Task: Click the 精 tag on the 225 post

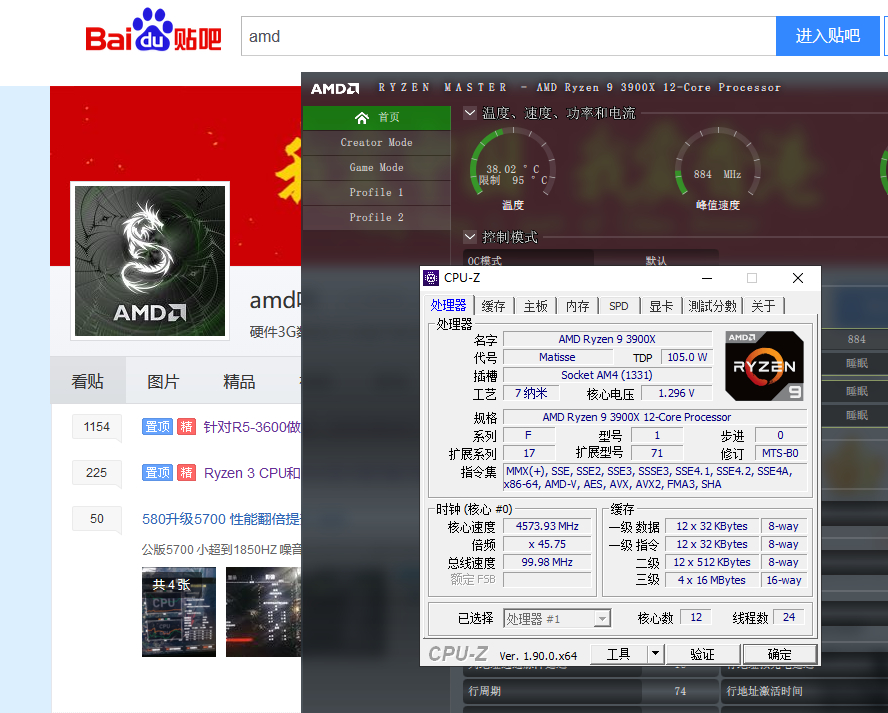Action: coord(186,472)
